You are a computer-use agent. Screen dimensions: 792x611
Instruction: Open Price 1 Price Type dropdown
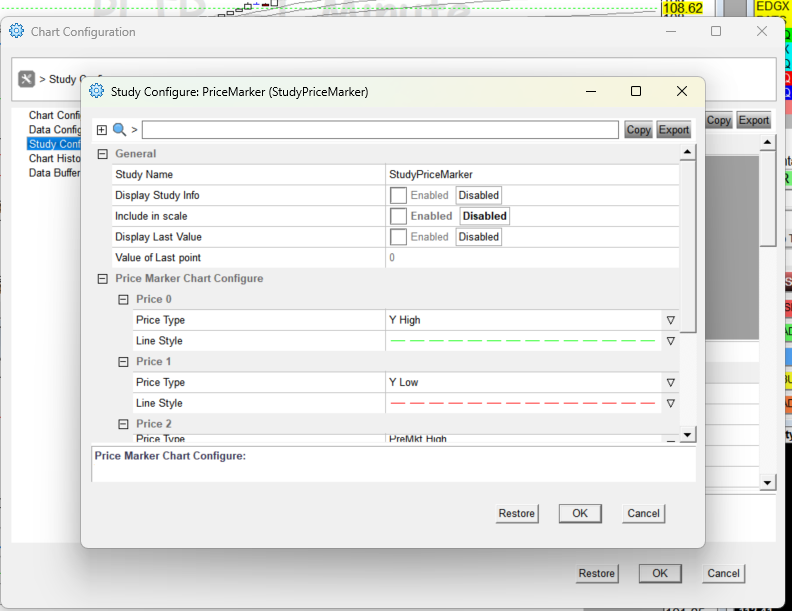pos(670,383)
